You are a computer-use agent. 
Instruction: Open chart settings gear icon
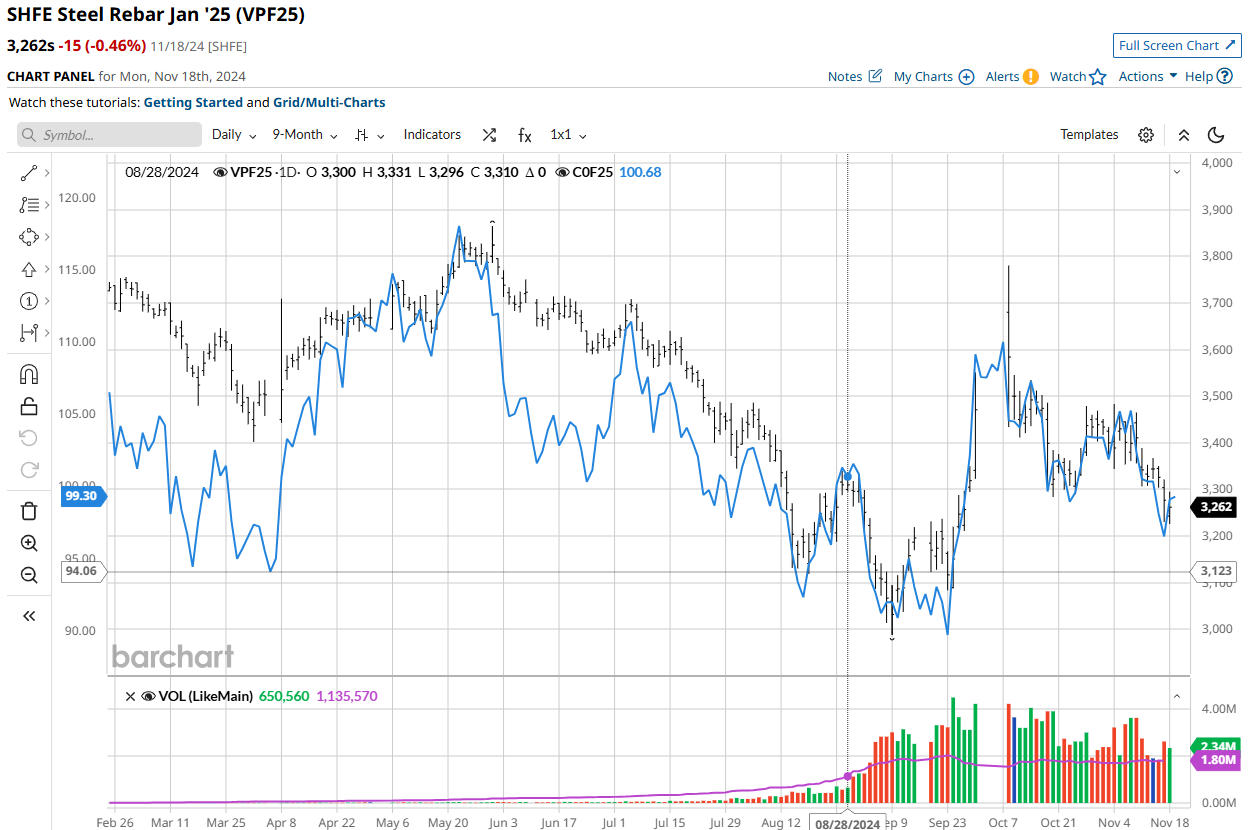pos(1146,135)
